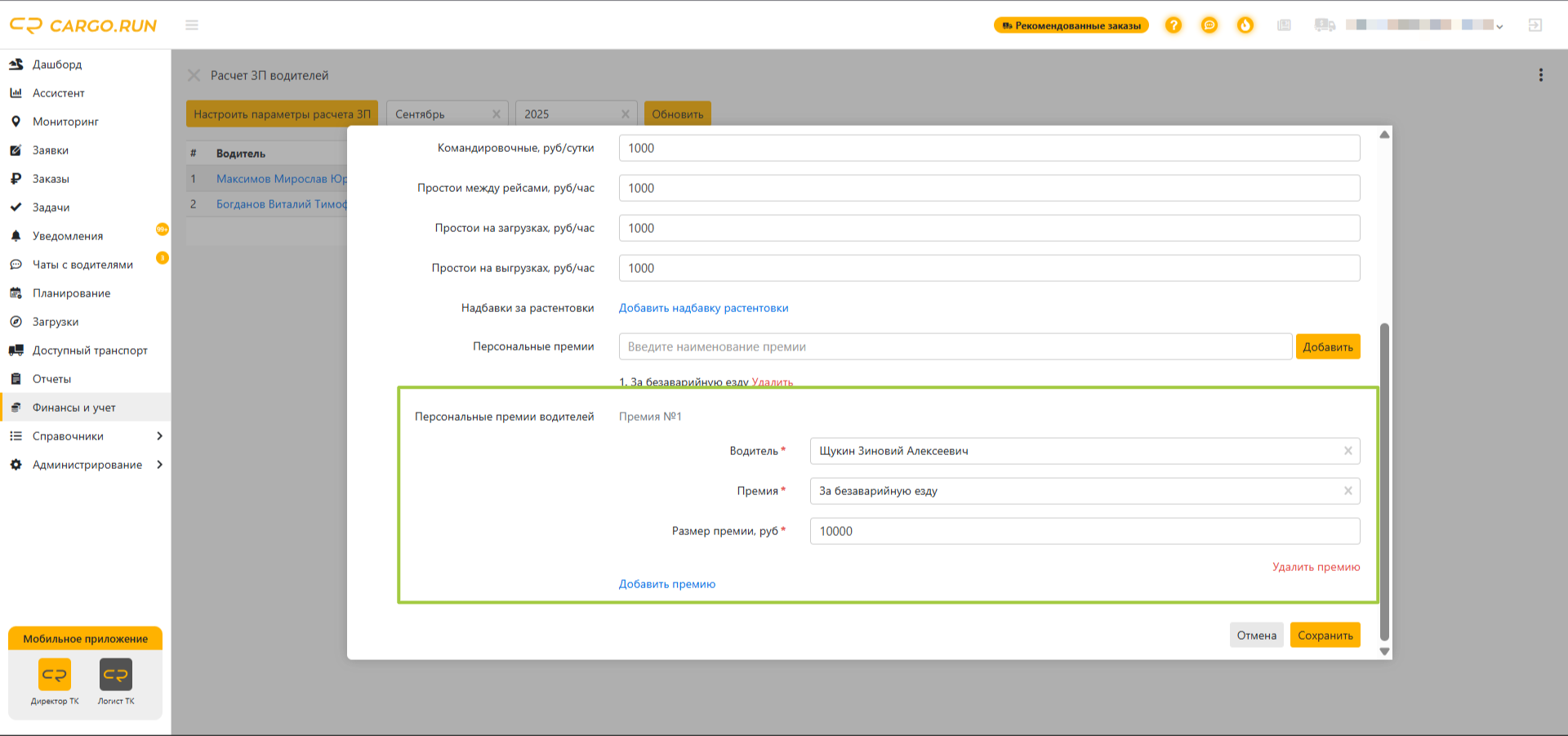Click the gray news icon in header
Image resolution: width=1568 pixels, height=736 pixels.
tap(1284, 25)
